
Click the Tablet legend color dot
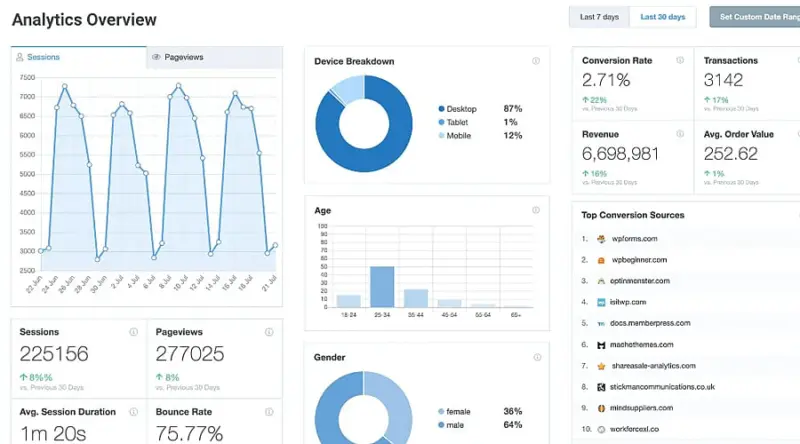tap(441, 122)
